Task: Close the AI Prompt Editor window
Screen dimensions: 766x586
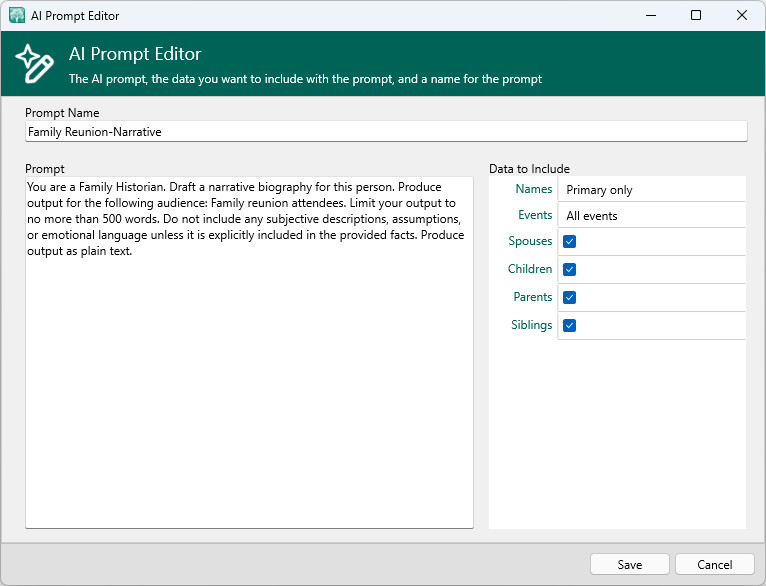Action: [x=742, y=15]
